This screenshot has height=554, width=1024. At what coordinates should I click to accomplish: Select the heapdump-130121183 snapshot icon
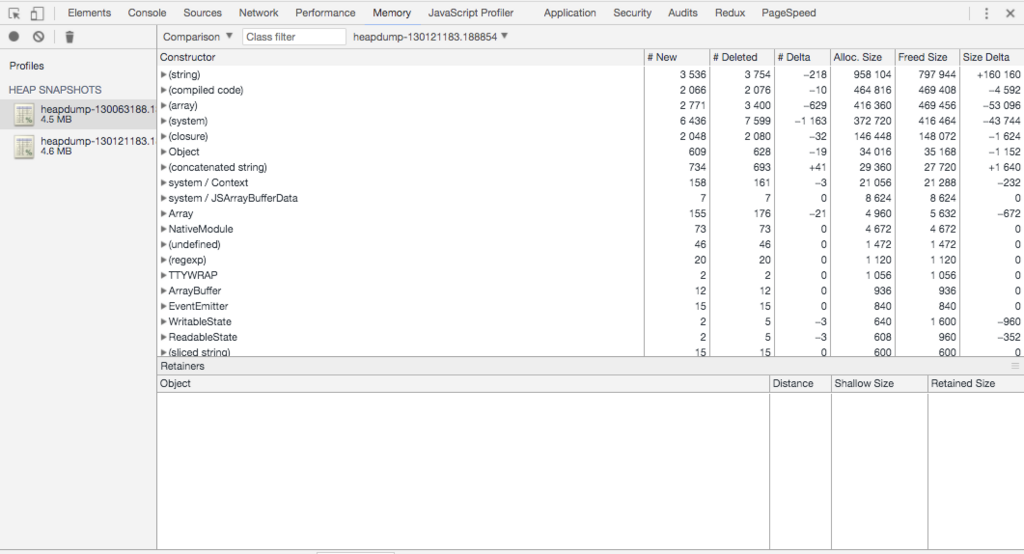pos(24,146)
